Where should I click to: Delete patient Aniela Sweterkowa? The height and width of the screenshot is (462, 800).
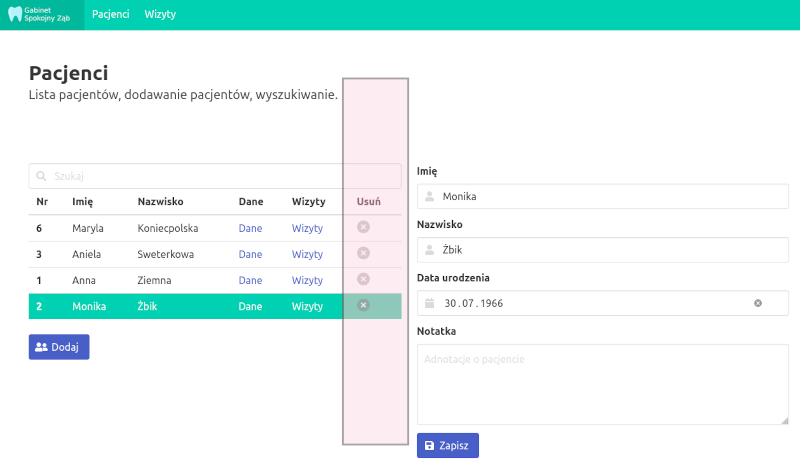coord(363,254)
